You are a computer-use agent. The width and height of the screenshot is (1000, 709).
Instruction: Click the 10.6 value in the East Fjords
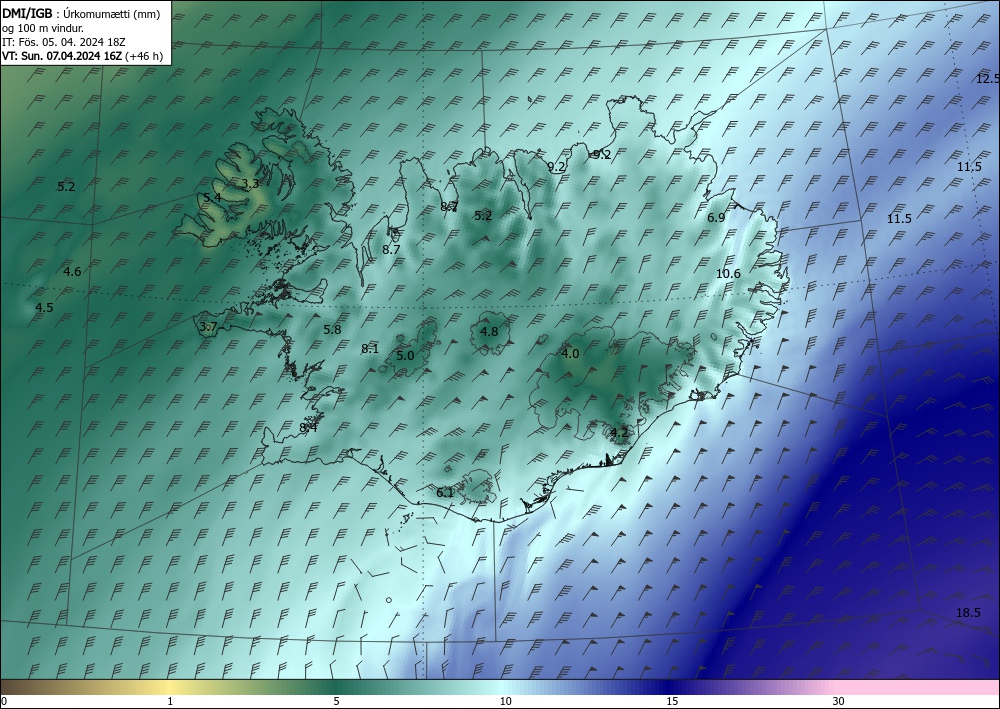point(728,274)
